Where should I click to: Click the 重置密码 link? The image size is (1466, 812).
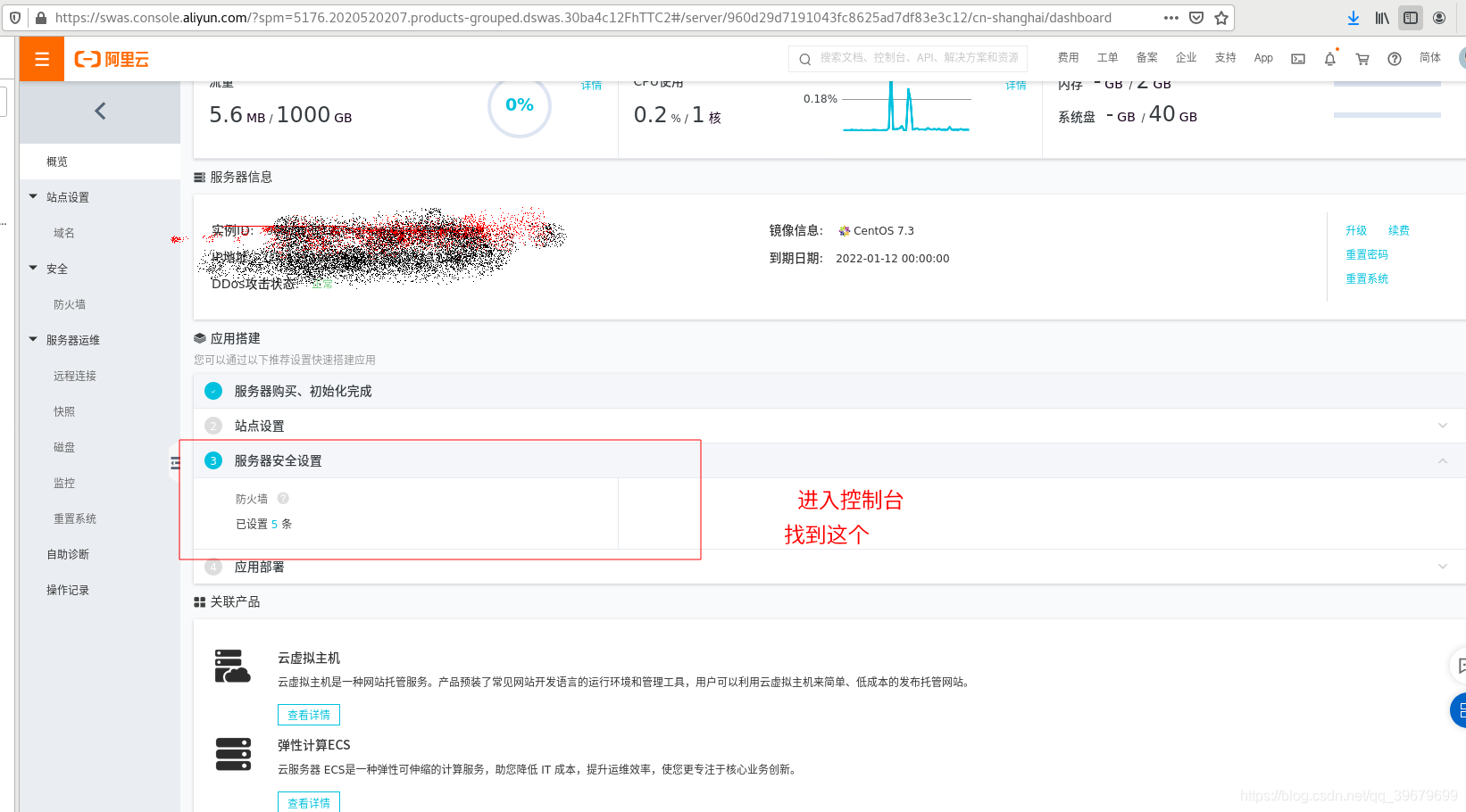tap(1367, 254)
